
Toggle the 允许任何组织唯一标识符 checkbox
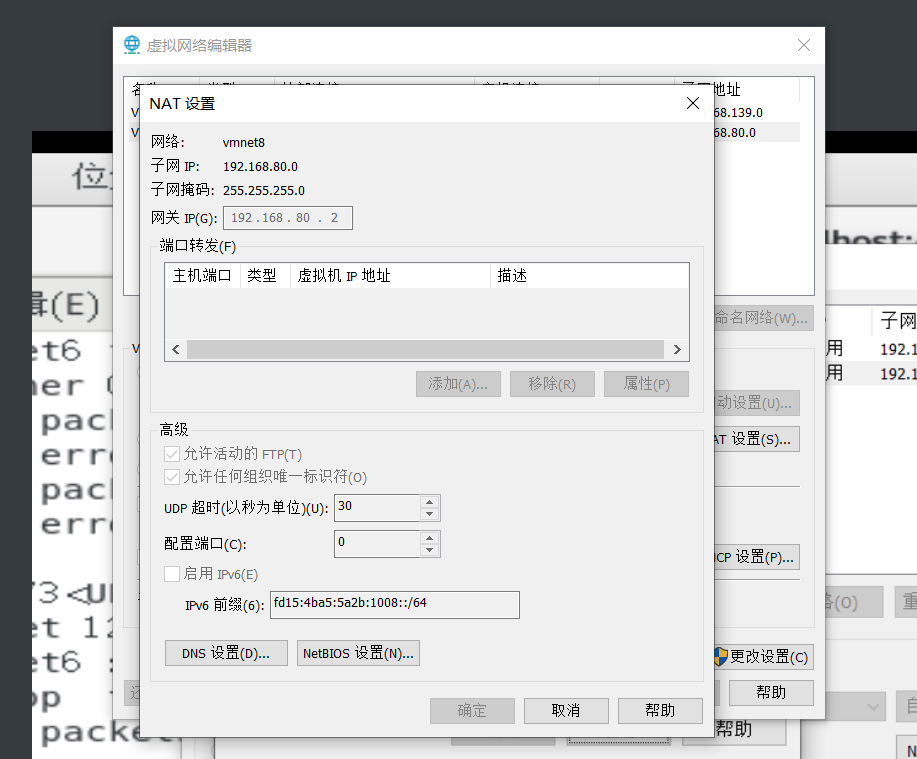point(170,476)
